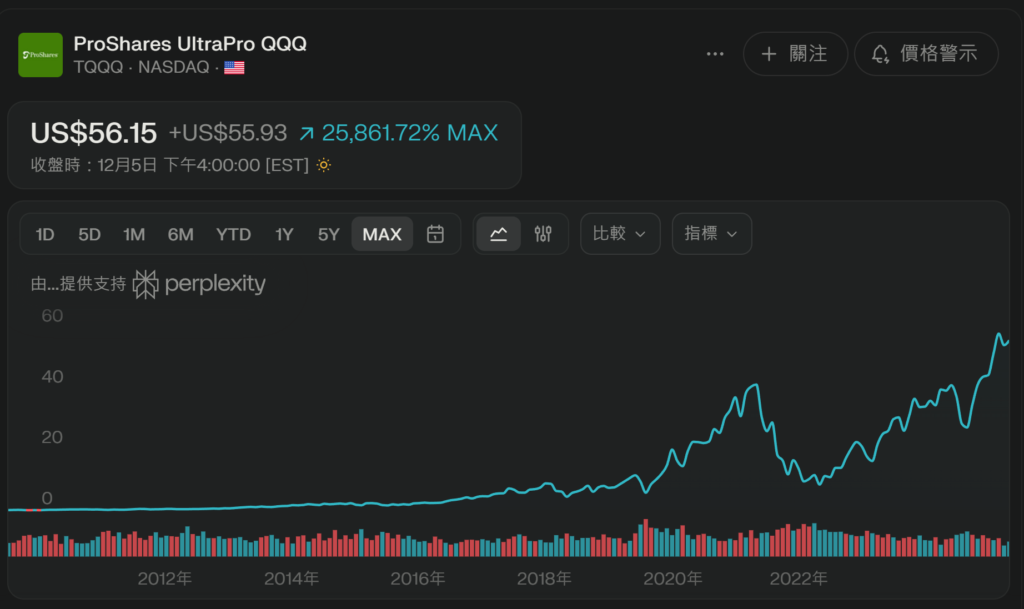This screenshot has width=1024, height=609.
Task: Select the 5D time range
Action: point(90,234)
